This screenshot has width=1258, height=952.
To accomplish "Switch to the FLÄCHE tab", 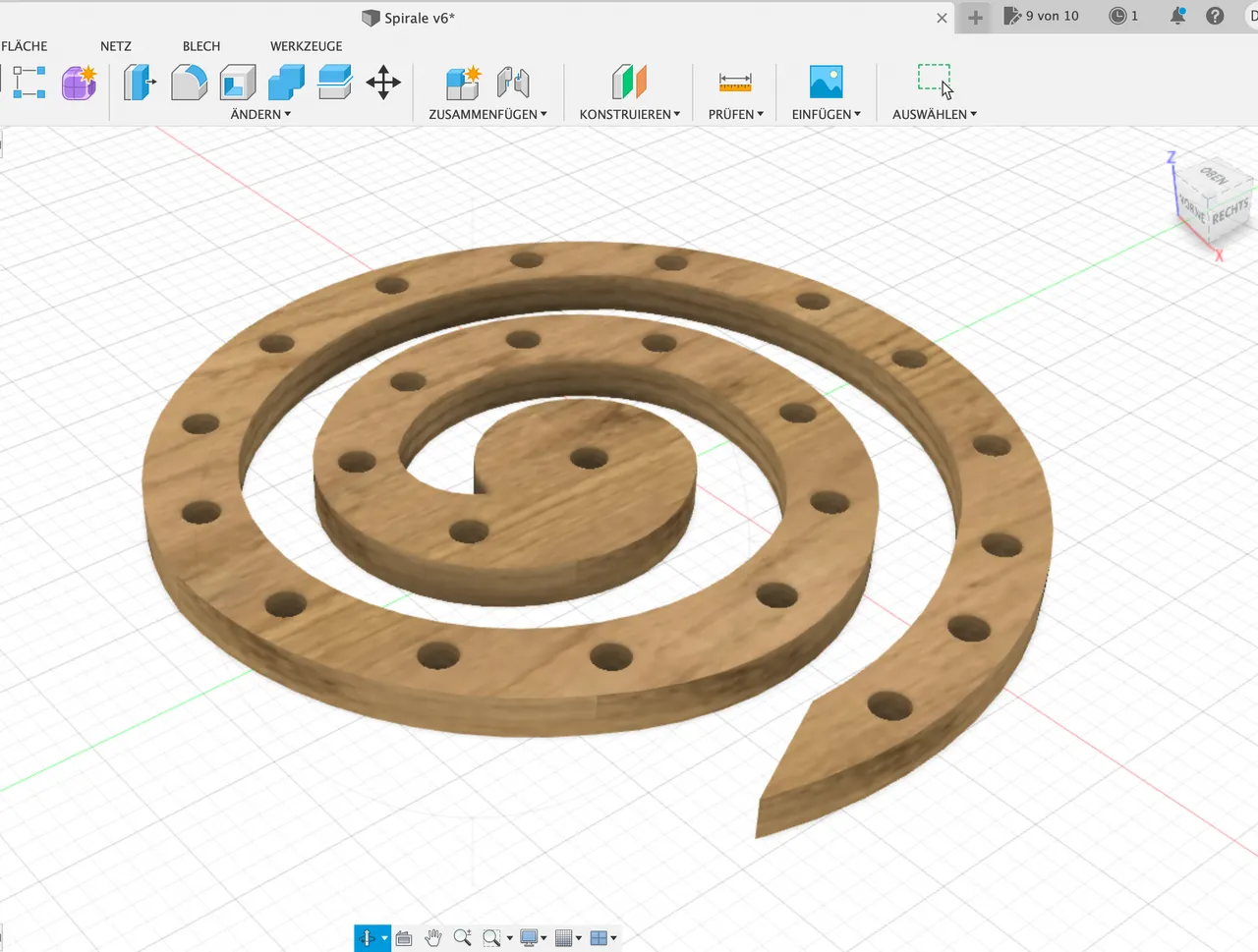I will click(24, 46).
